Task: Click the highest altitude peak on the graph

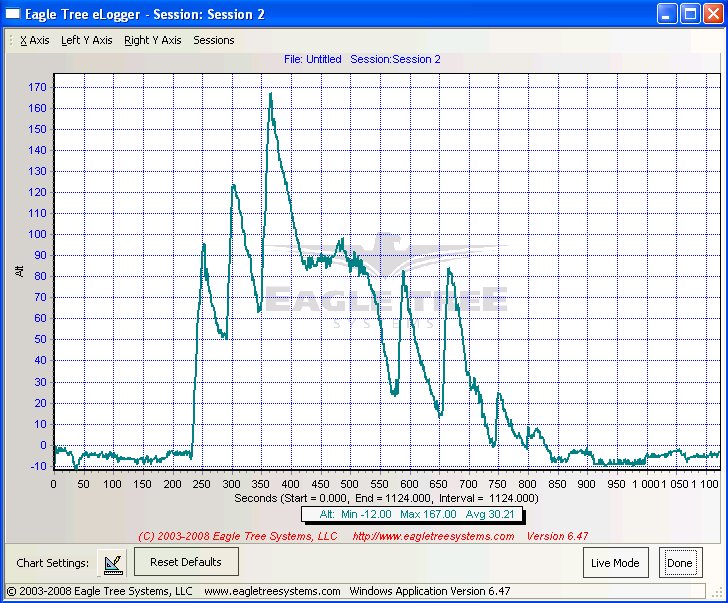Action: pyautogui.click(x=270, y=94)
